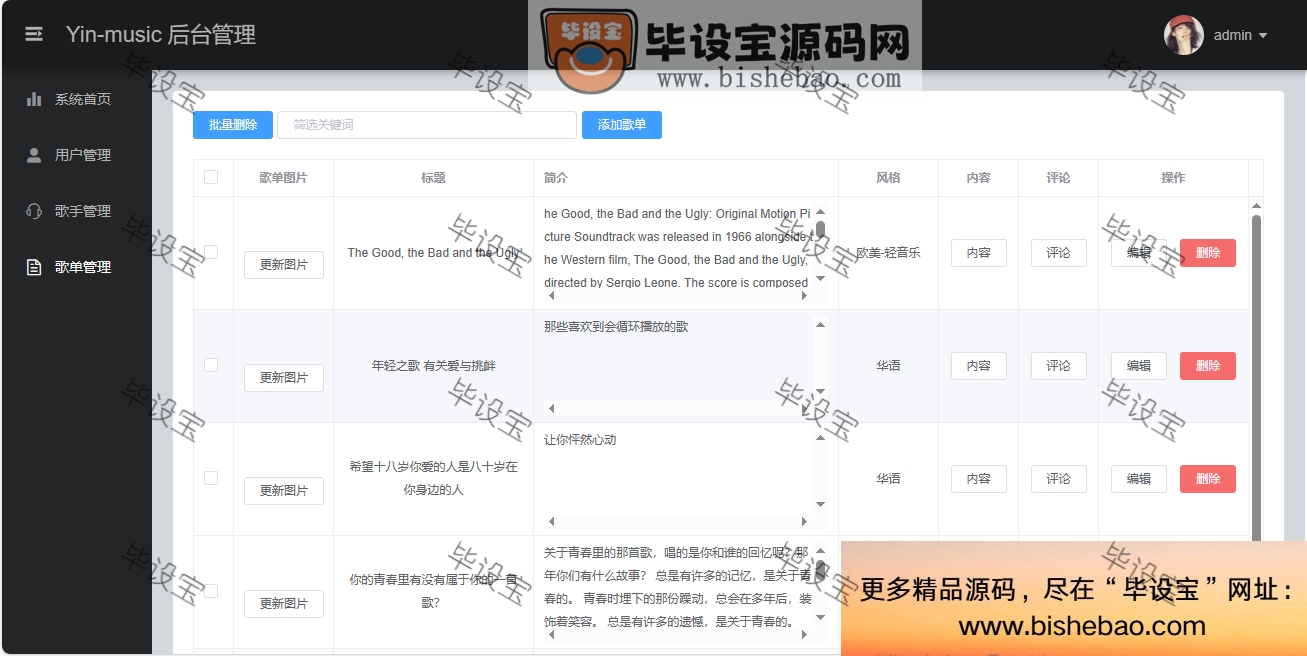Open 内容 for 年轻之歌 row
Viewport: 1307px width, 656px height.
pyautogui.click(x=979, y=366)
